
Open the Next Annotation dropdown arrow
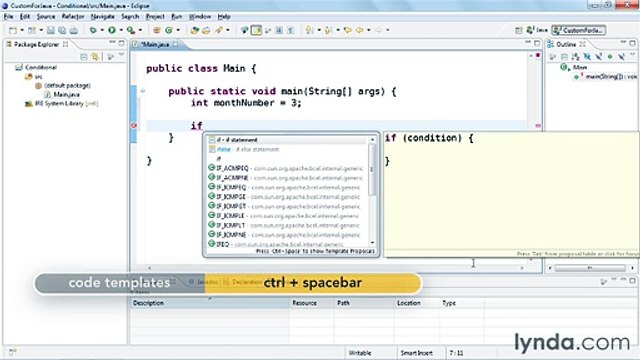coord(319,30)
